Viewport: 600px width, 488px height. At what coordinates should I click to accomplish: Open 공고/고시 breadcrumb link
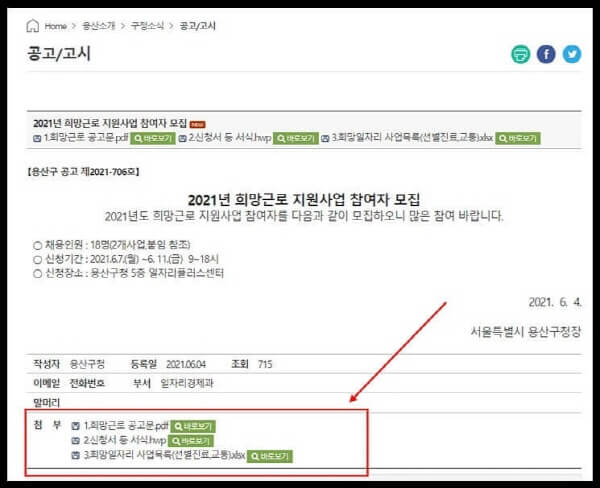click(x=197, y=26)
